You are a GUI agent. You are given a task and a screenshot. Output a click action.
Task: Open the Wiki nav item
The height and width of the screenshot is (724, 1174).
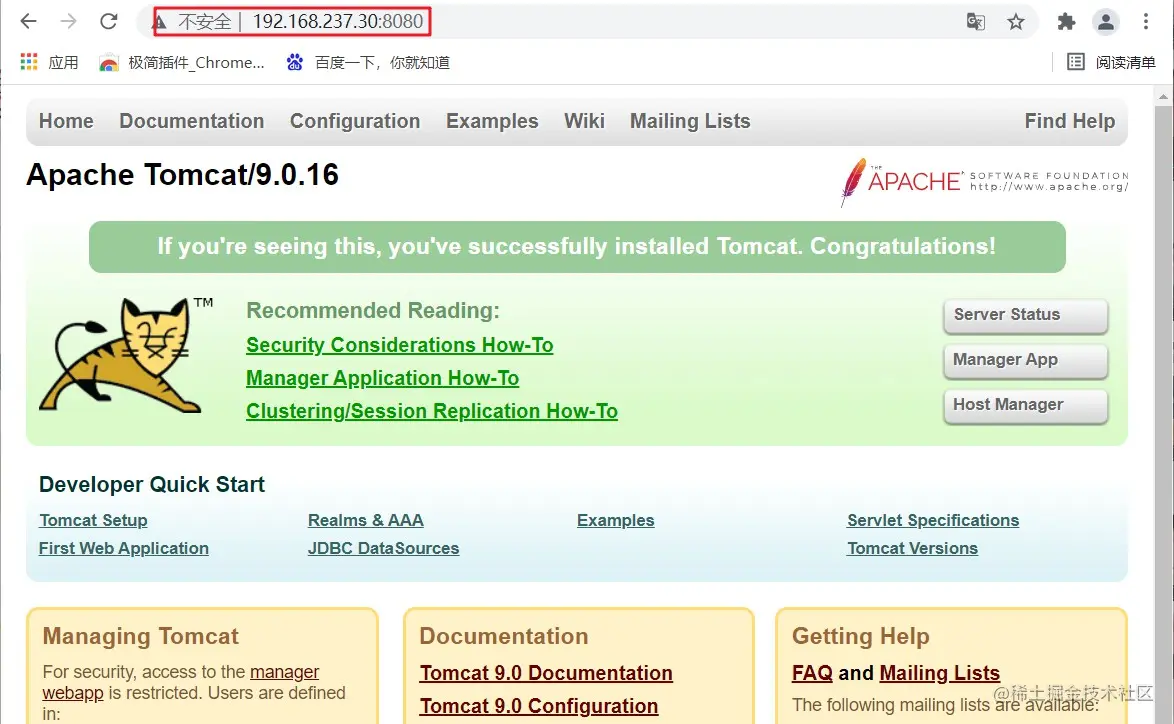click(584, 121)
